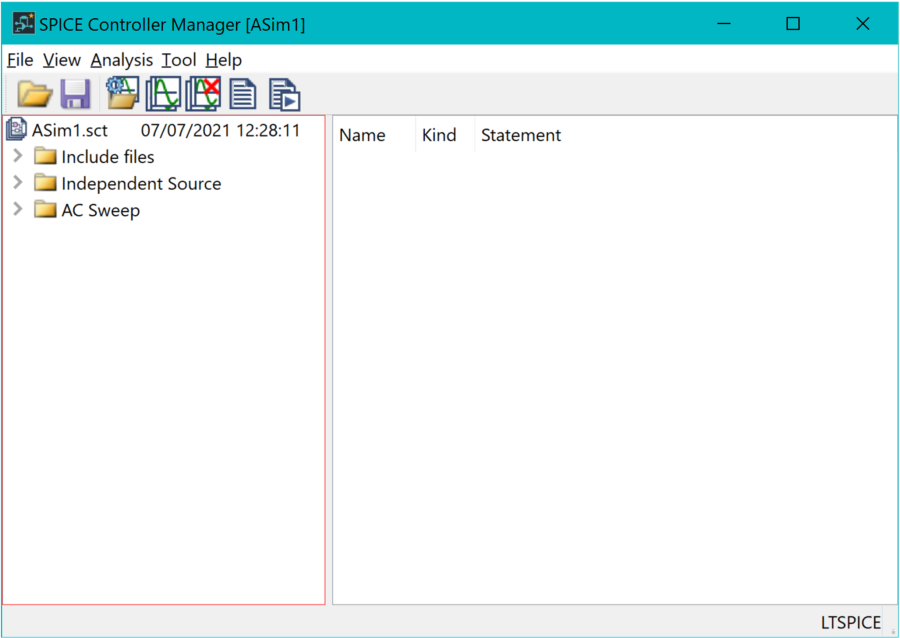Click the waveform icon with red X
This screenshot has width=900, height=638.
(203, 94)
